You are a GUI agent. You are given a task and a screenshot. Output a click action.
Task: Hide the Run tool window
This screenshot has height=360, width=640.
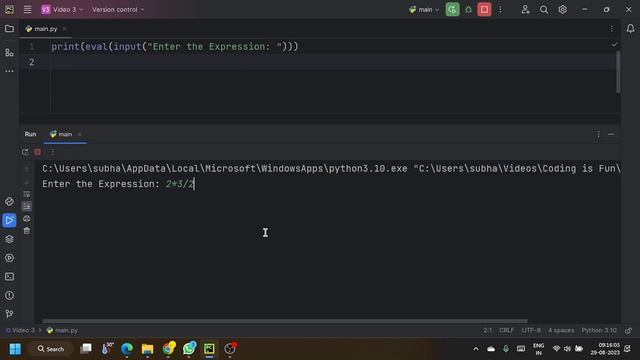tap(611, 134)
